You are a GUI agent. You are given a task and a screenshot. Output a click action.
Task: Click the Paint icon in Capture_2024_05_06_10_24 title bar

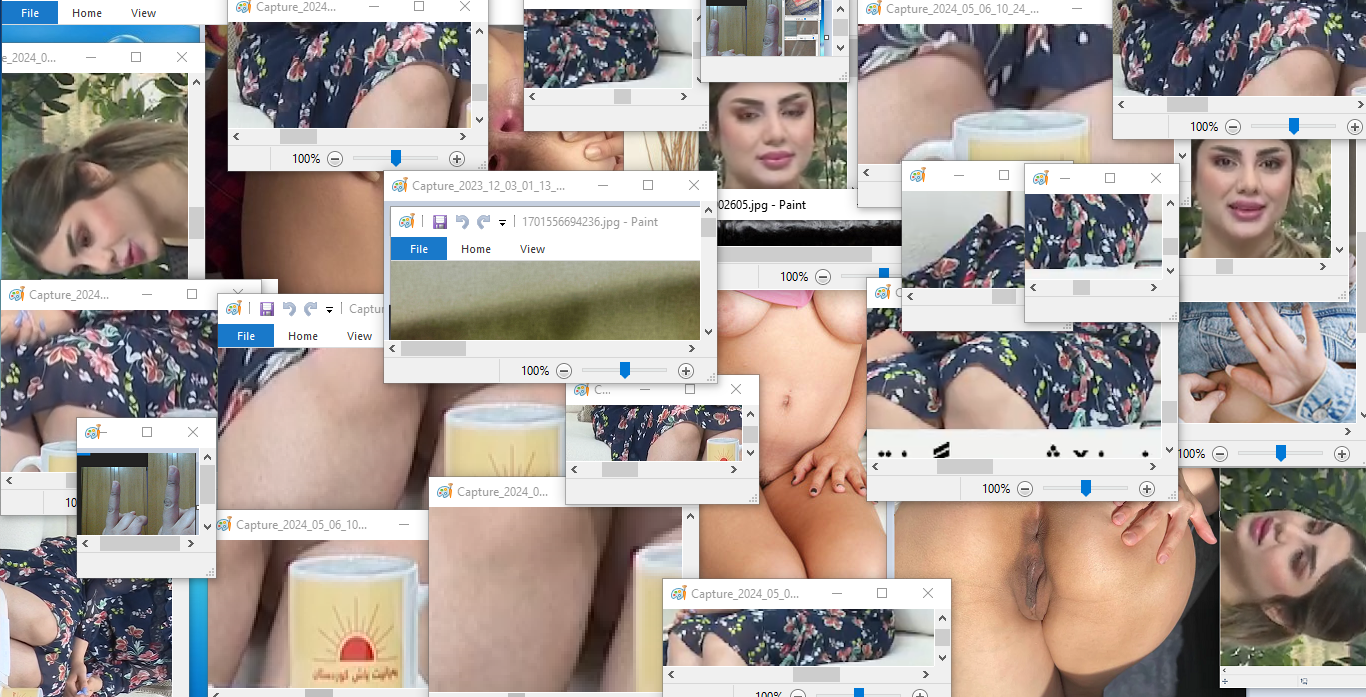pyautogui.click(x=873, y=9)
